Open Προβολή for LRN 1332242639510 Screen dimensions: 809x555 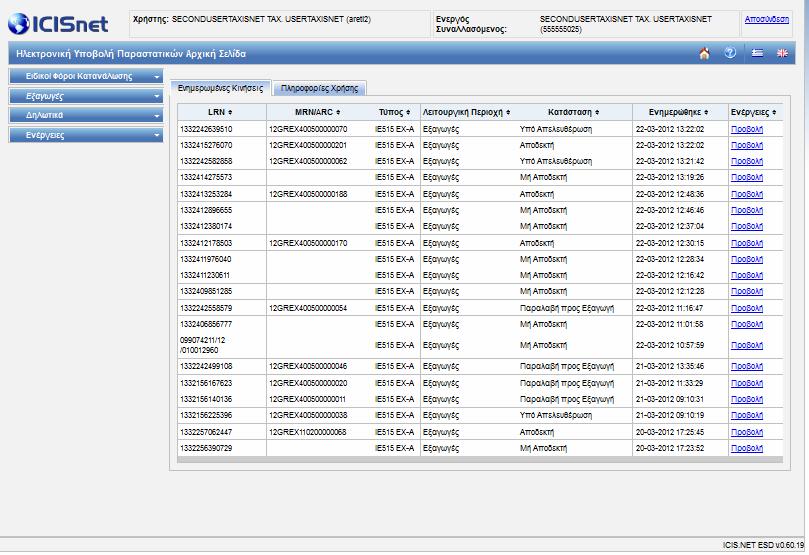[x=747, y=129]
